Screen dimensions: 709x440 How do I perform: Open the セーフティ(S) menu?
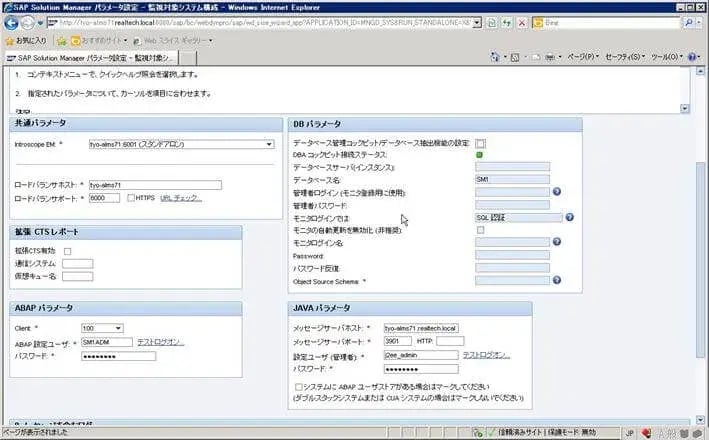click(x=624, y=57)
